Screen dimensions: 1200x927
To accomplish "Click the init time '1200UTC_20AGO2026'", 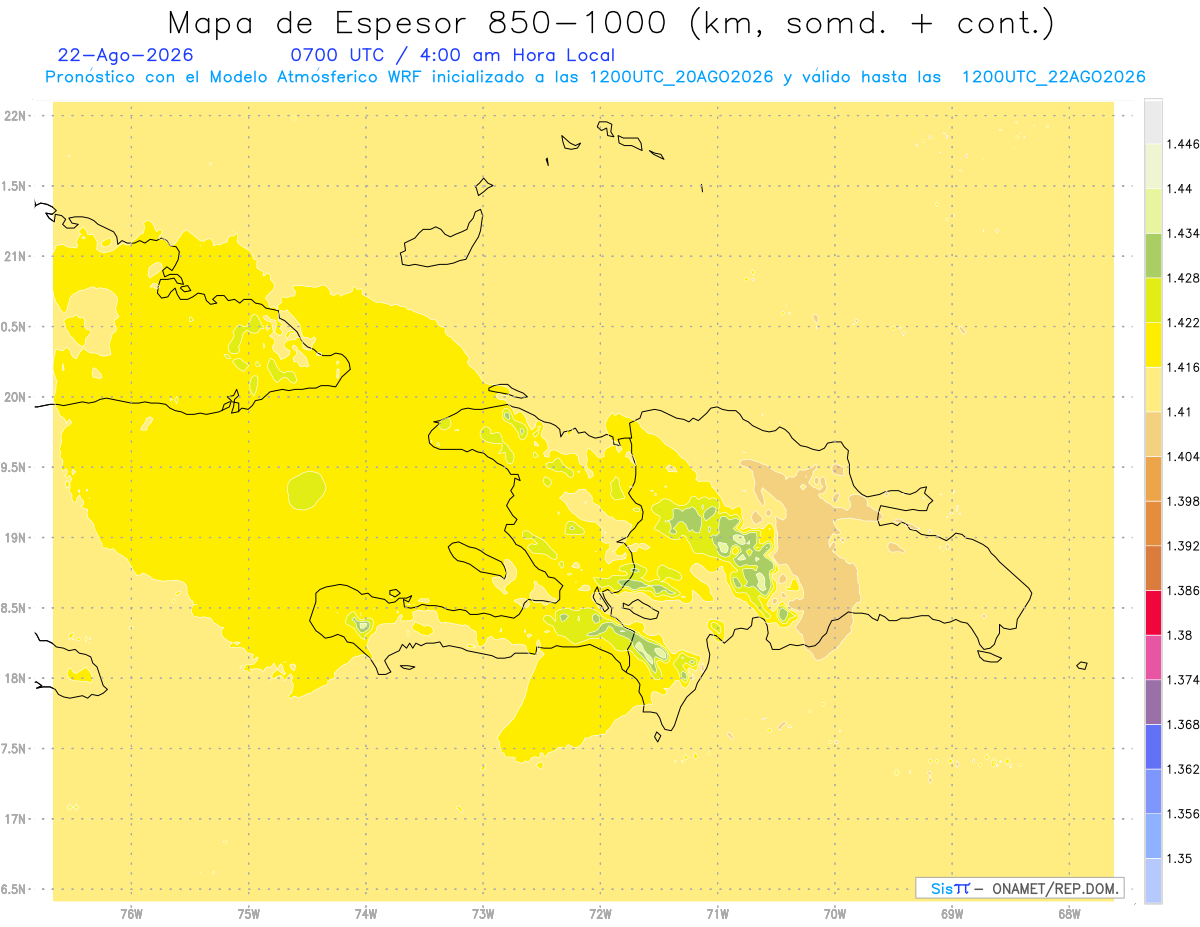I will tap(681, 77).
